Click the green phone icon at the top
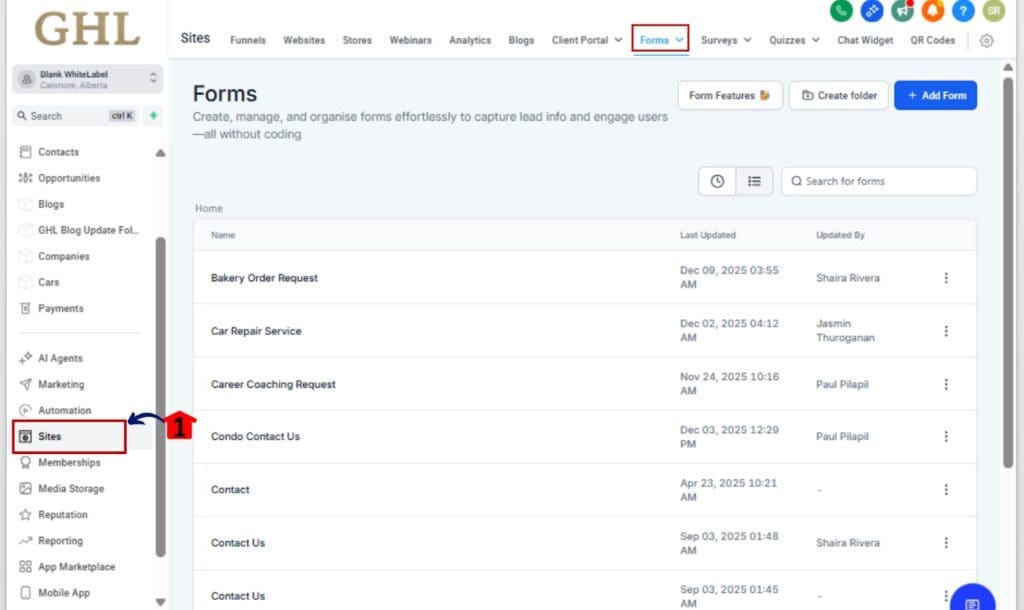This screenshot has width=1024, height=610. (x=841, y=12)
